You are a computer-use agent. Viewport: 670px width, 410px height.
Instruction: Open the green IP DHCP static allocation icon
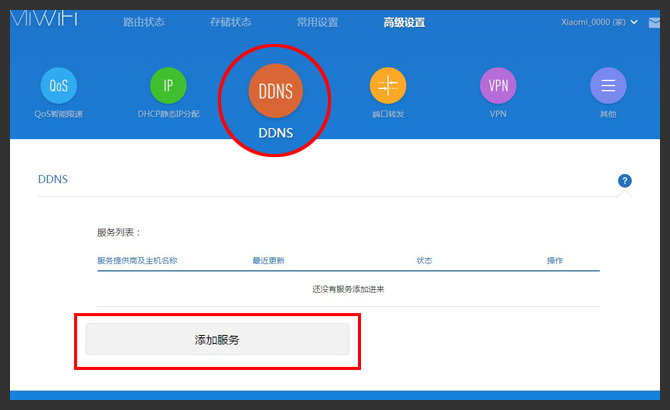click(168, 85)
